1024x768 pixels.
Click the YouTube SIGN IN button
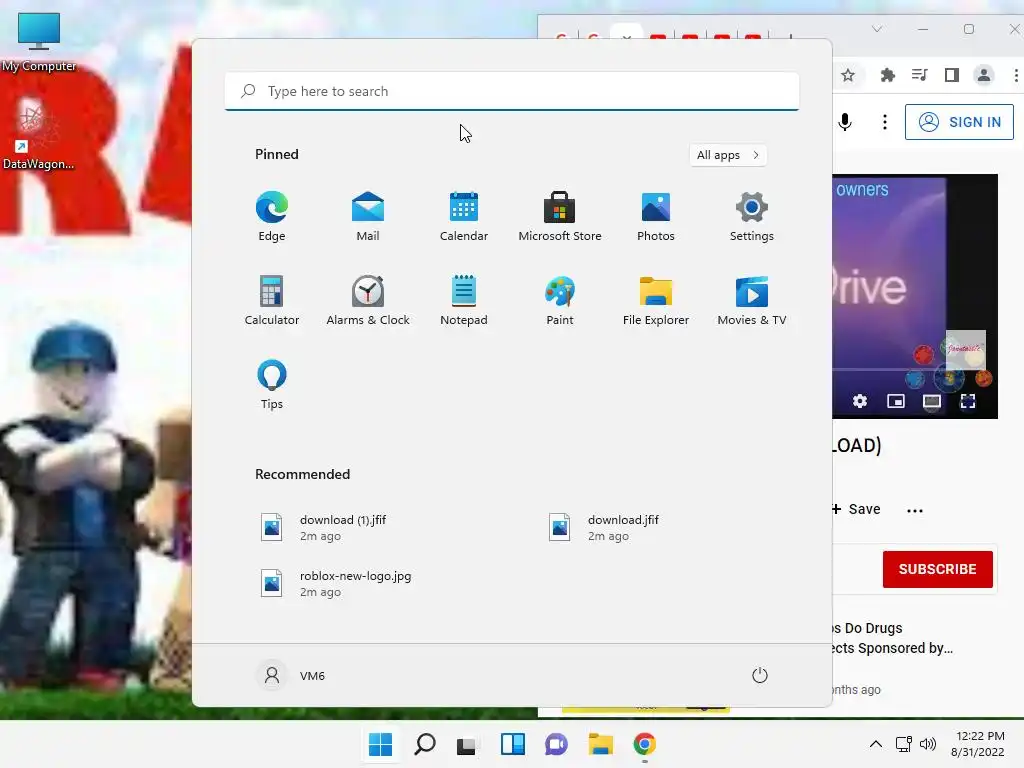click(x=959, y=122)
